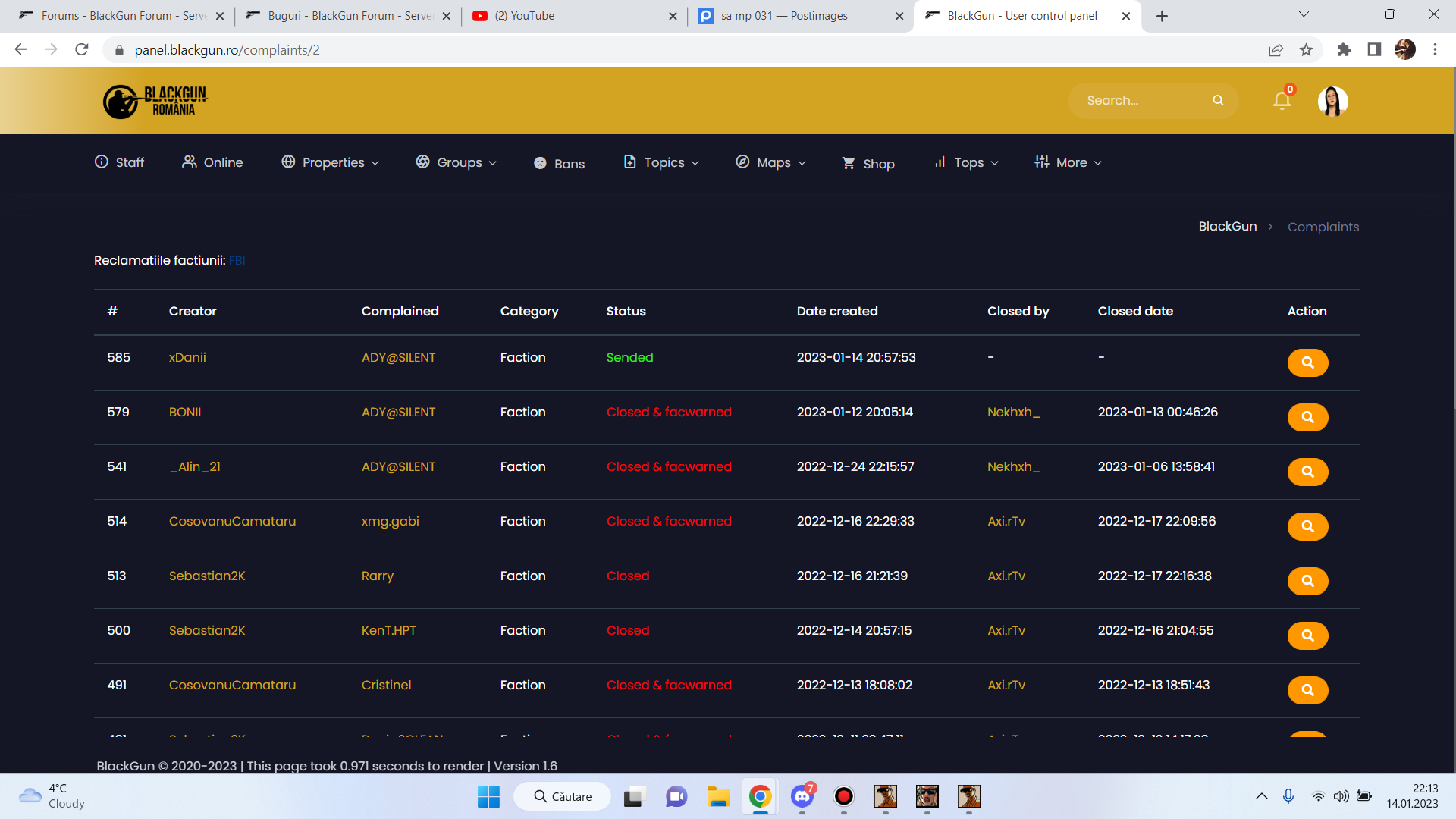Click the Nekhxh_ link for complaint 579
Screen dimensions: 1456x819
[1013, 412]
